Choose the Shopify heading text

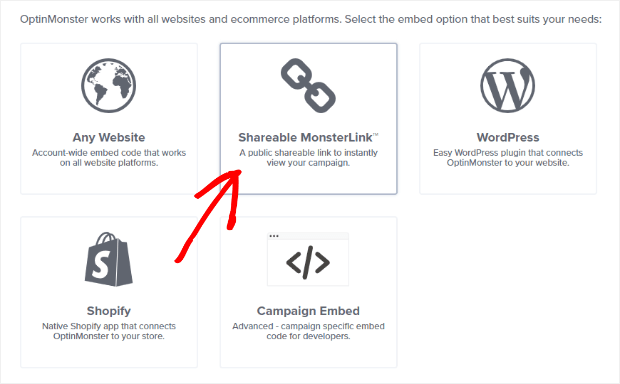click(109, 311)
